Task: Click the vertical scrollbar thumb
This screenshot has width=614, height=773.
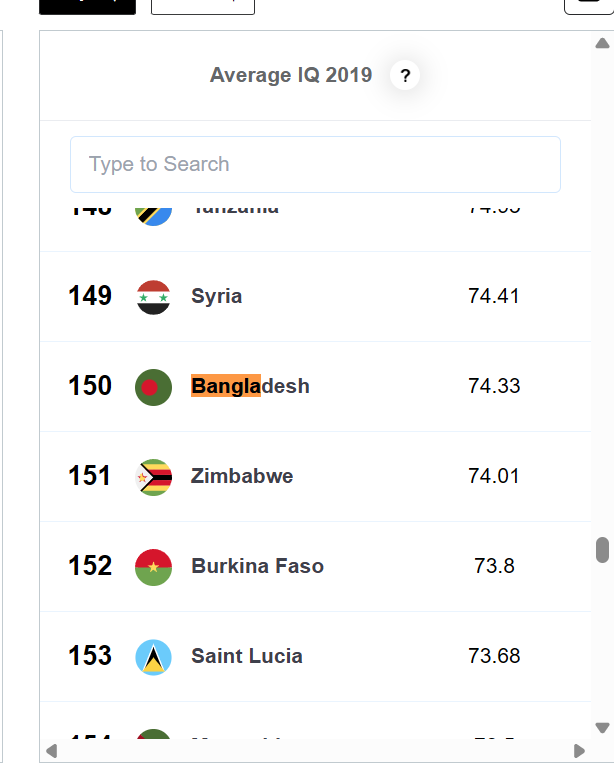Action: coord(602,550)
